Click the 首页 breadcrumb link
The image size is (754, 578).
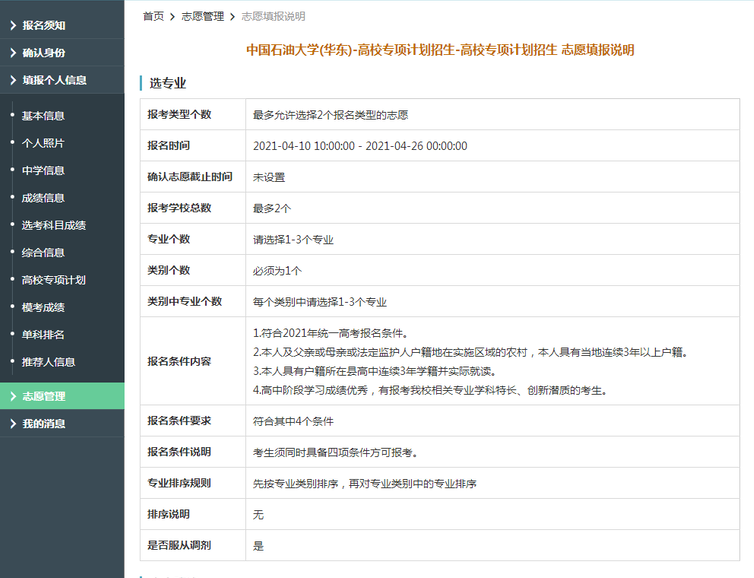point(153,16)
